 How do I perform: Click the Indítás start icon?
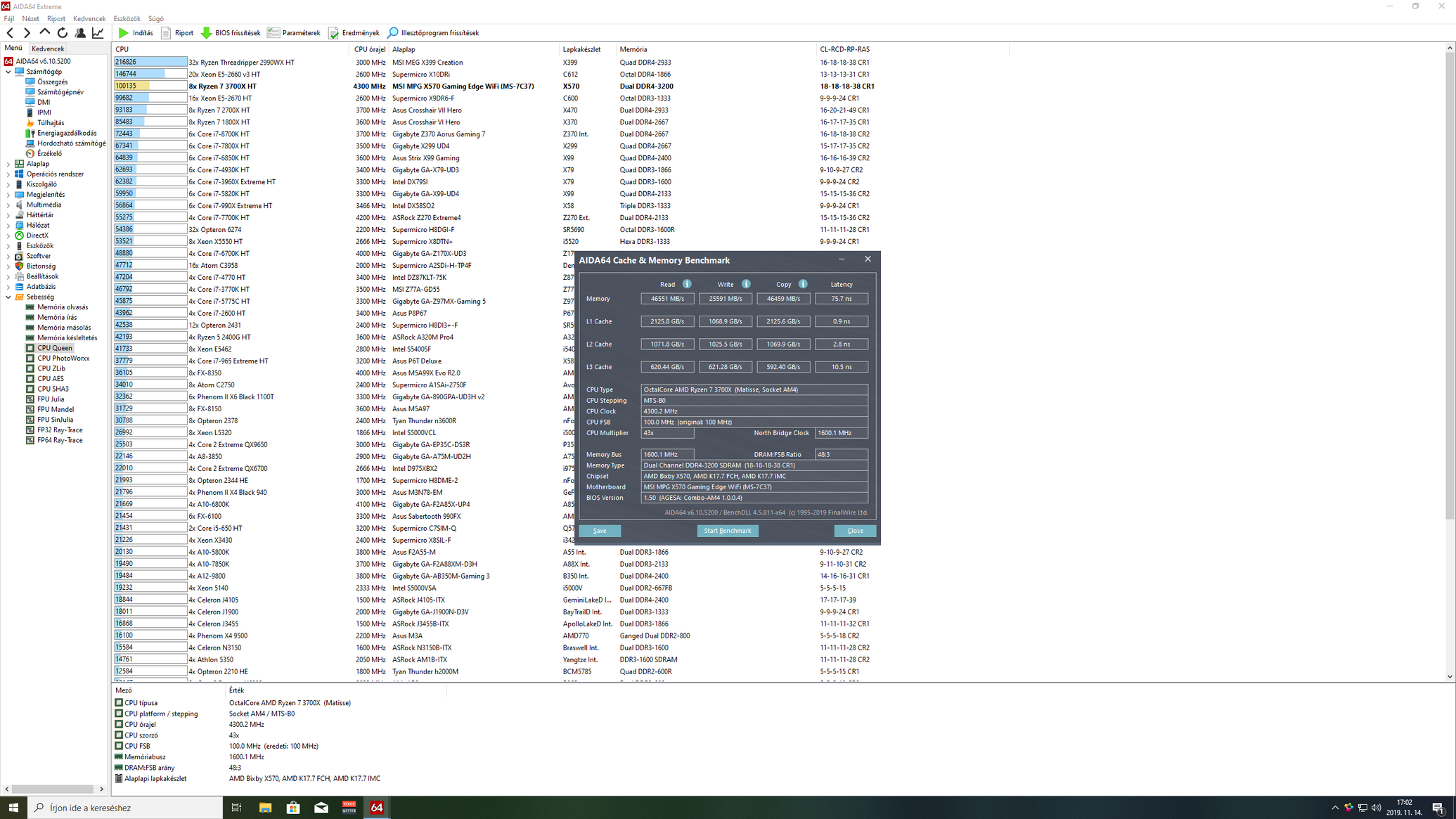(124, 33)
